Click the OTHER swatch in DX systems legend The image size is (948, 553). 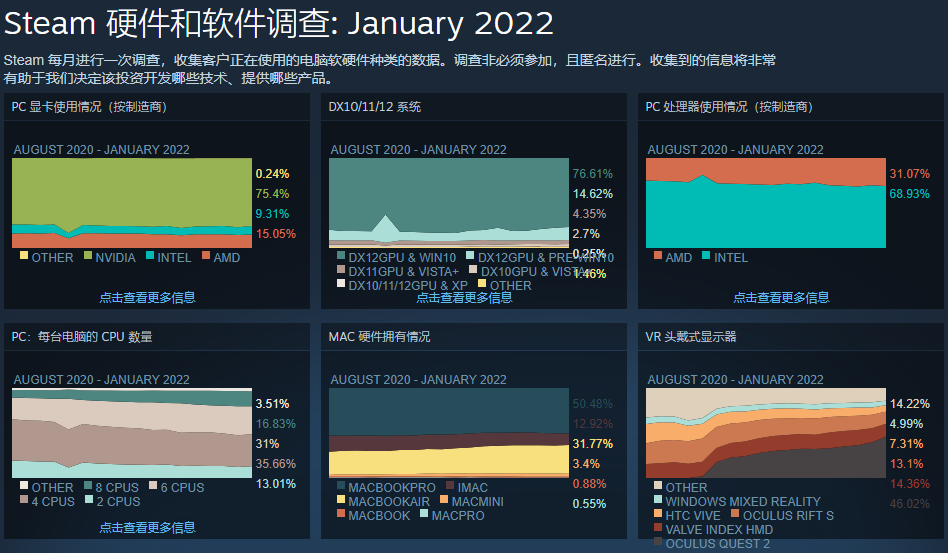click(482, 283)
